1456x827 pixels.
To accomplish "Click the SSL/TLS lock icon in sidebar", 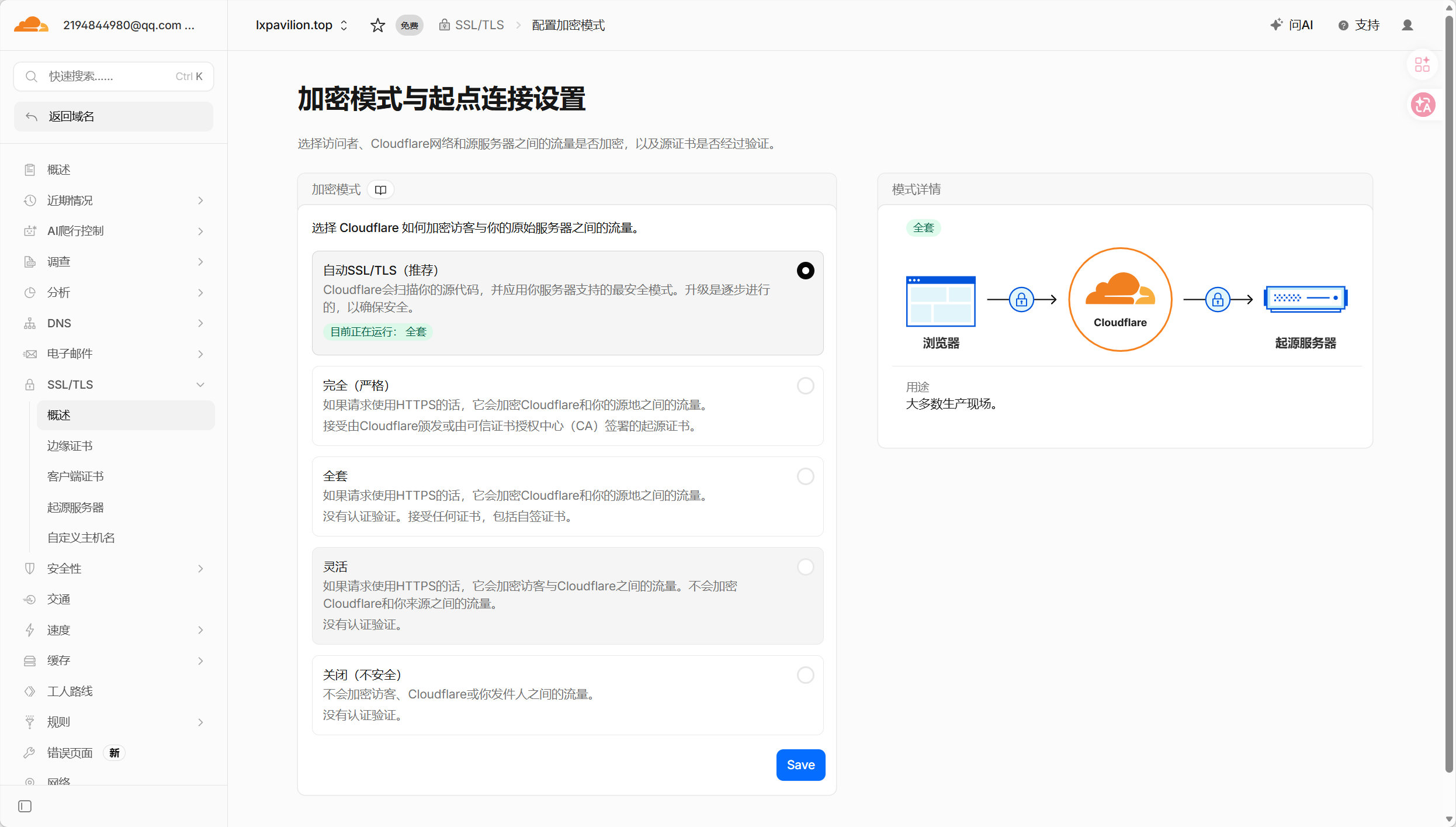I will click(30, 385).
